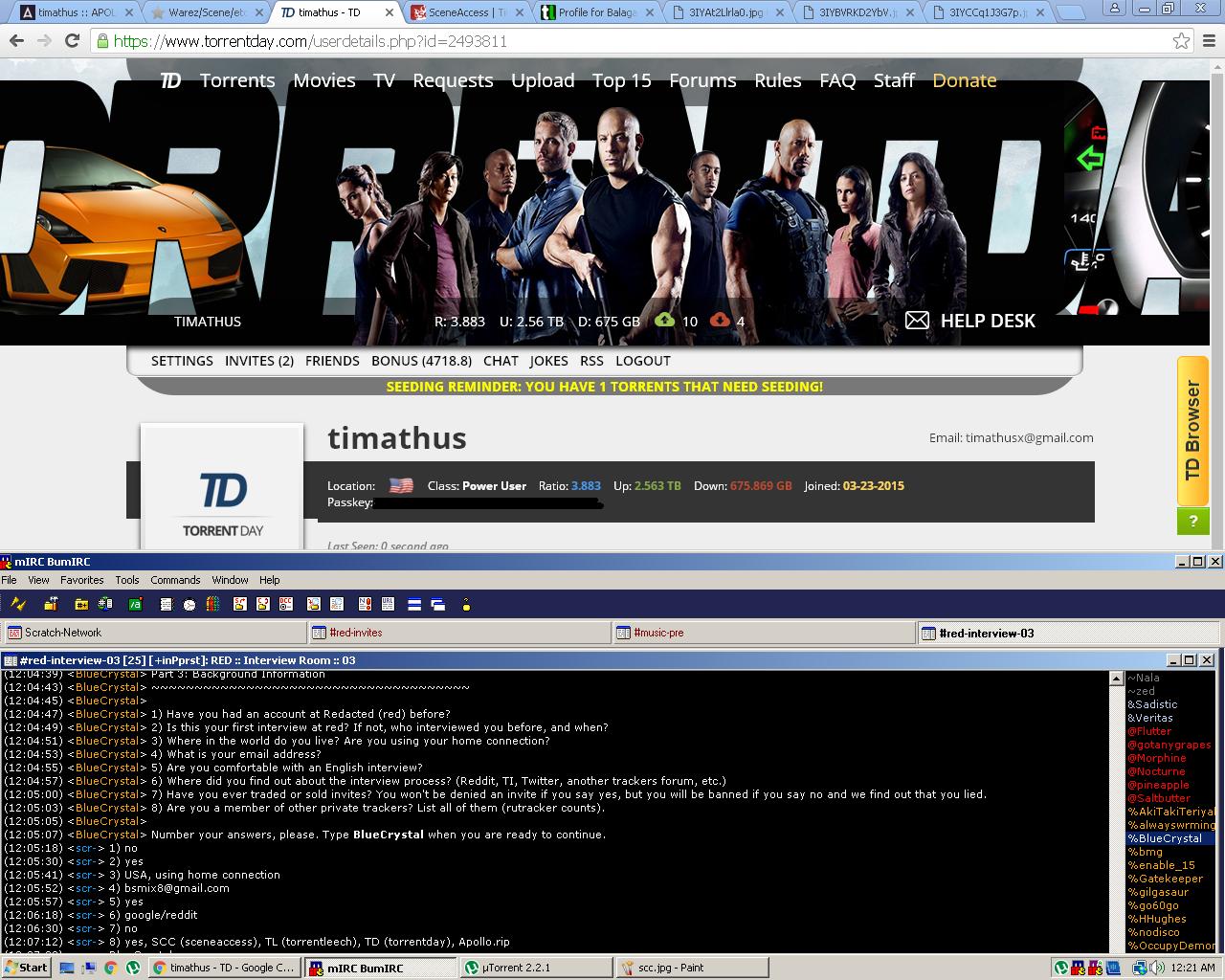Open mIRC channels folder icon
Viewport: 1225px width, 980px height.
click(x=81, y=604)
